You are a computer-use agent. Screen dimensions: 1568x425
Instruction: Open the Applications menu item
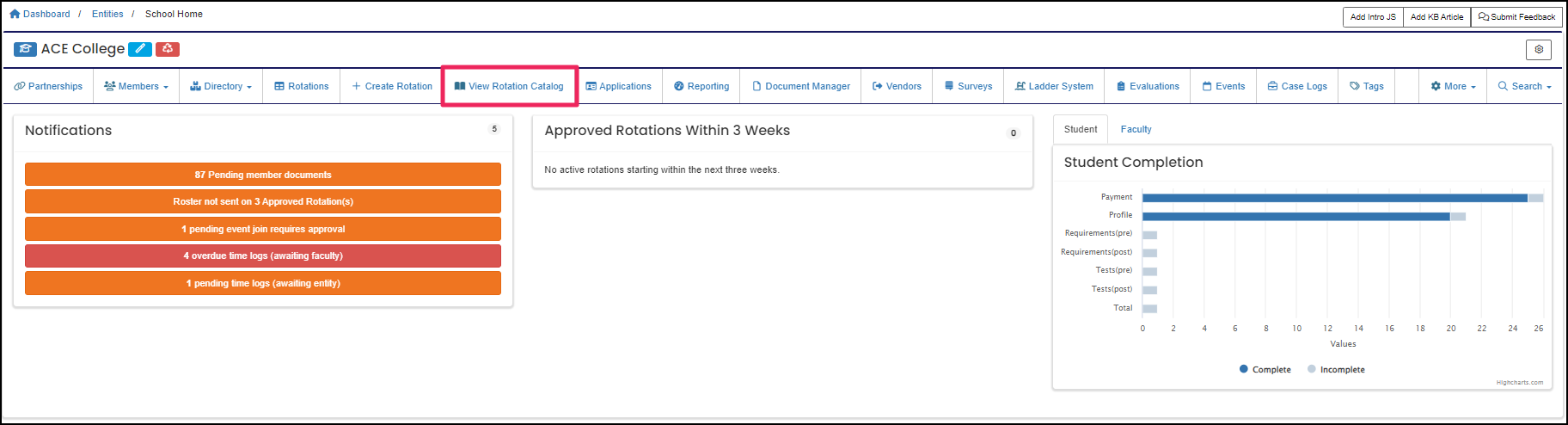pos(618,86)
